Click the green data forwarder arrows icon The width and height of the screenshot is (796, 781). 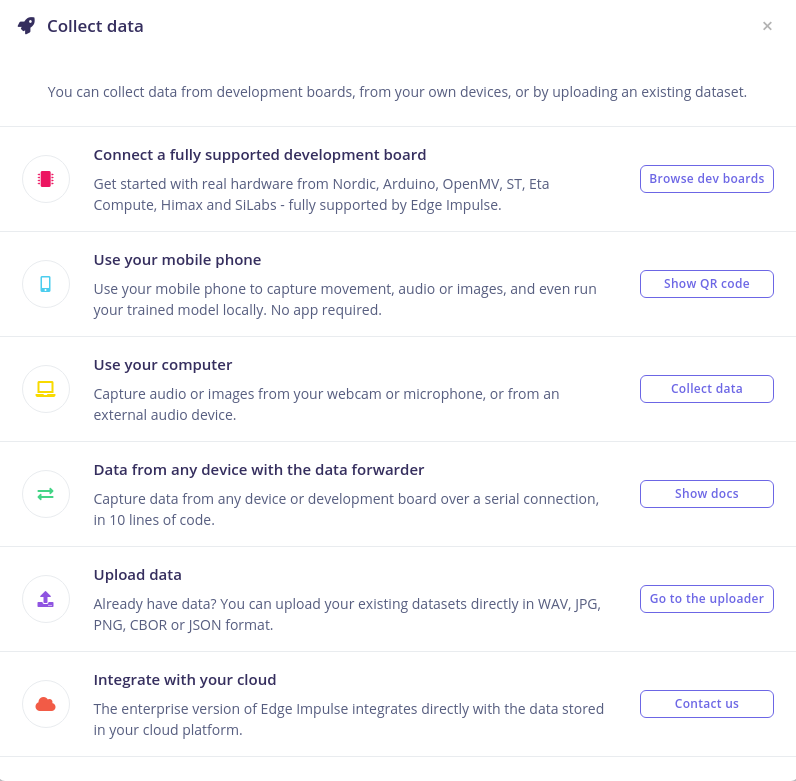point(46,494)
